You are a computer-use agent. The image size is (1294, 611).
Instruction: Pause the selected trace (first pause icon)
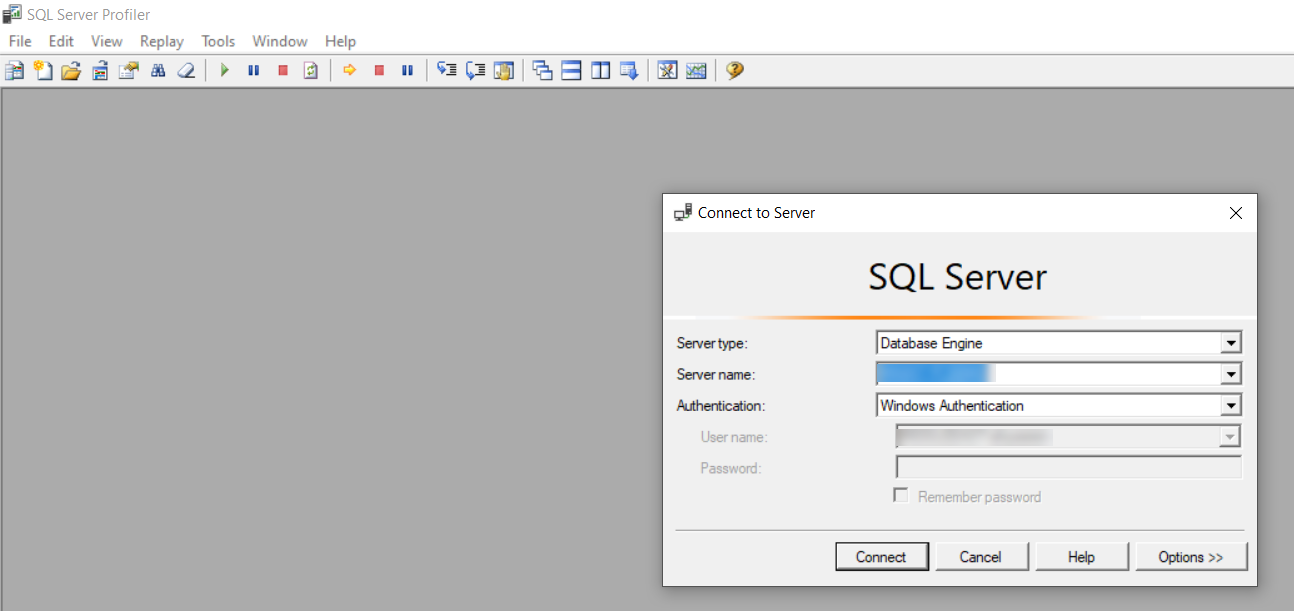(254, 71)
